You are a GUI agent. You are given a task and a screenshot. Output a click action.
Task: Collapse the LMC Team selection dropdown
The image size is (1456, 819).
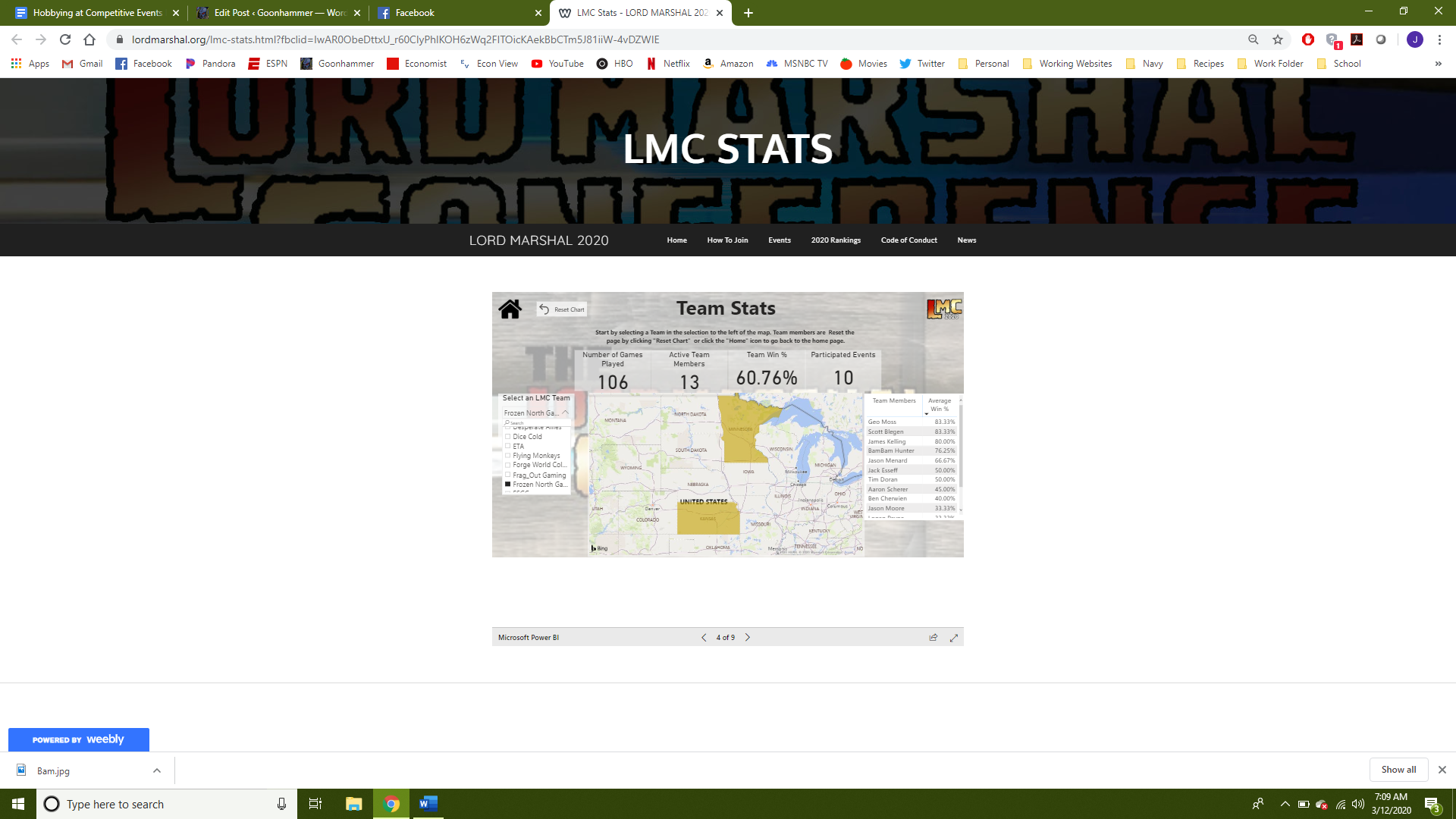[x=565, y=413]
